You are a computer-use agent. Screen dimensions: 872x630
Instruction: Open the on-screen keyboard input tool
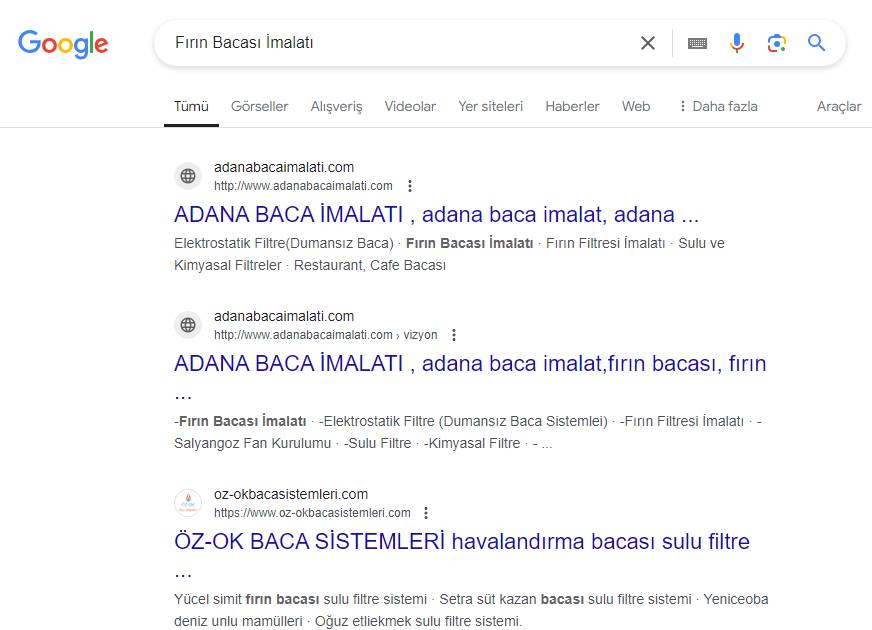(x=697, y=43)
